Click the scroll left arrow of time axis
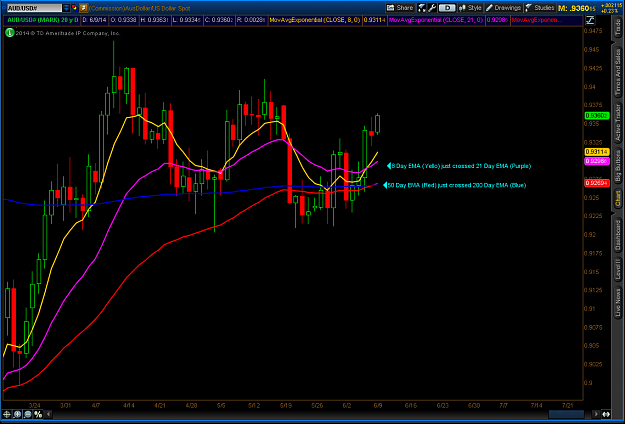The width and height of the screenshot is (625, 424). 48,414
